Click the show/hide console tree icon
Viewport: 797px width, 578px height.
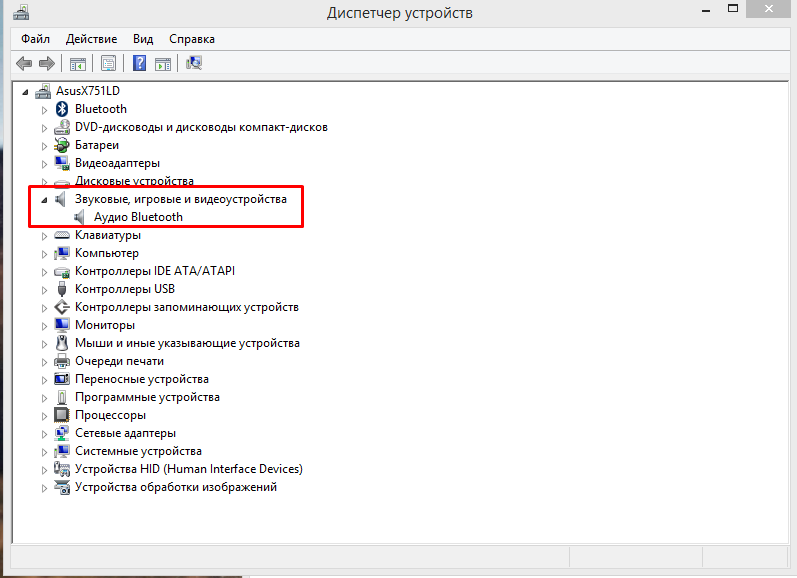pyautogui.click(x=78, y=64)
